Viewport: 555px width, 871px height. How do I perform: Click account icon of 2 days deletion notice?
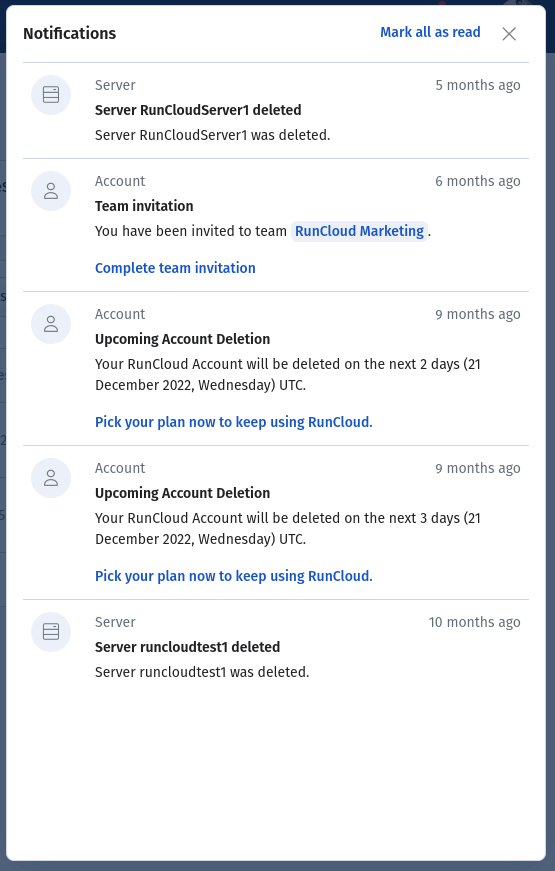tap(51, 324)
